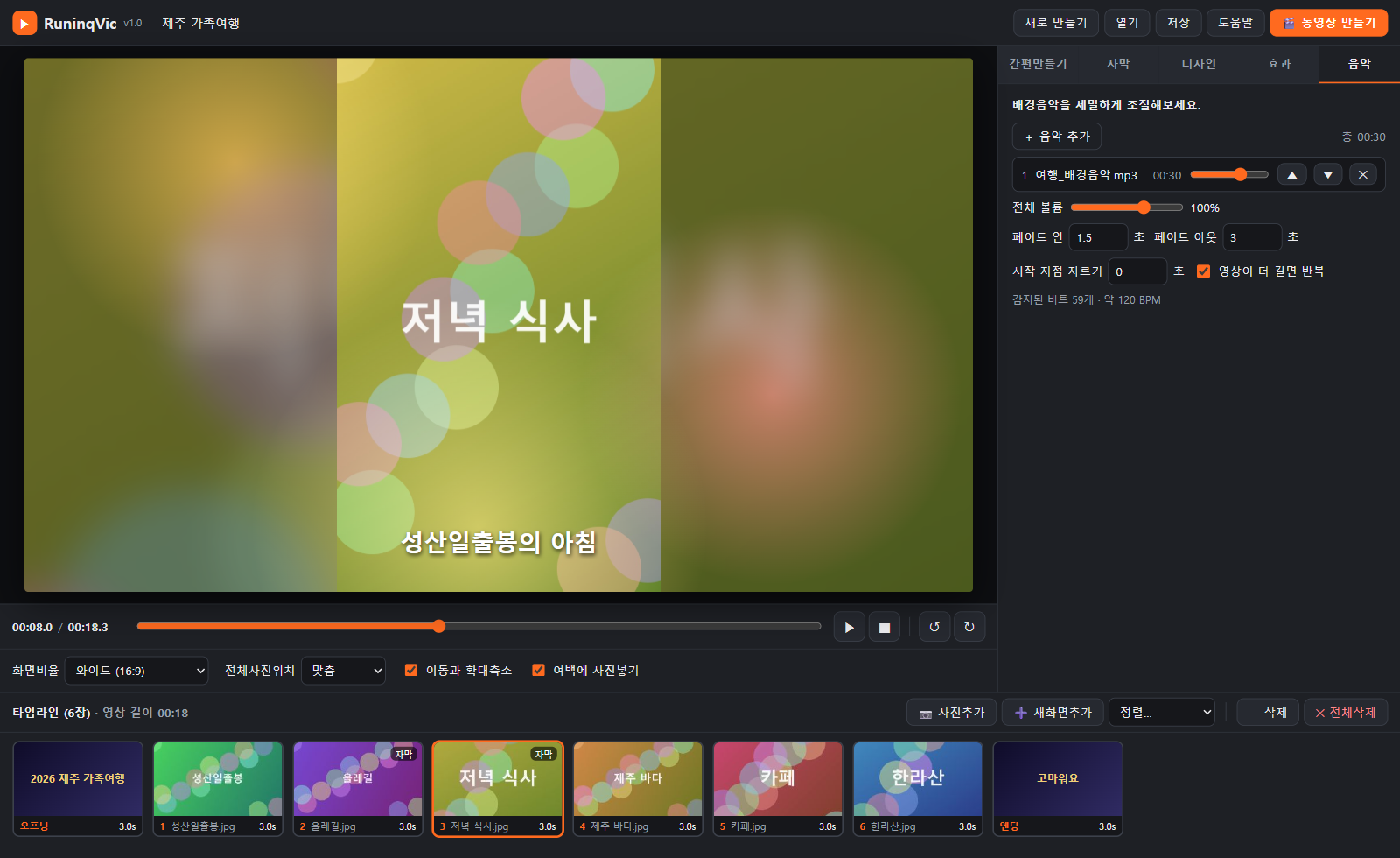Screen dimensions: 1400x858
Task: Toggle 영상이 더 길면 반복 checkbox
Action: coord(1203,271)
